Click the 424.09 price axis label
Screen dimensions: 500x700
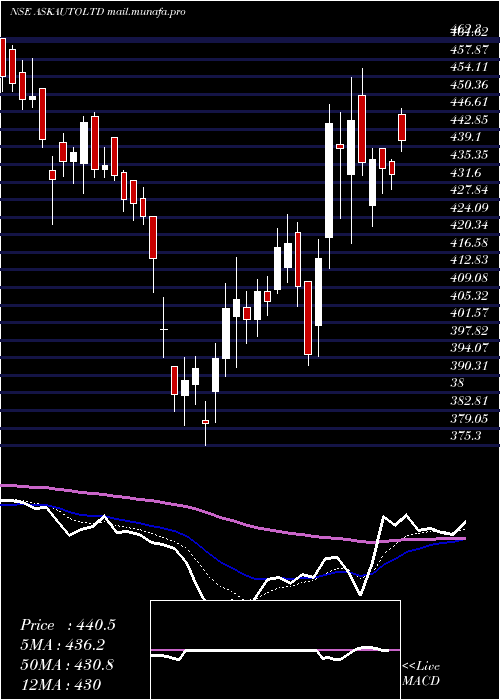(x=470, y=208)
